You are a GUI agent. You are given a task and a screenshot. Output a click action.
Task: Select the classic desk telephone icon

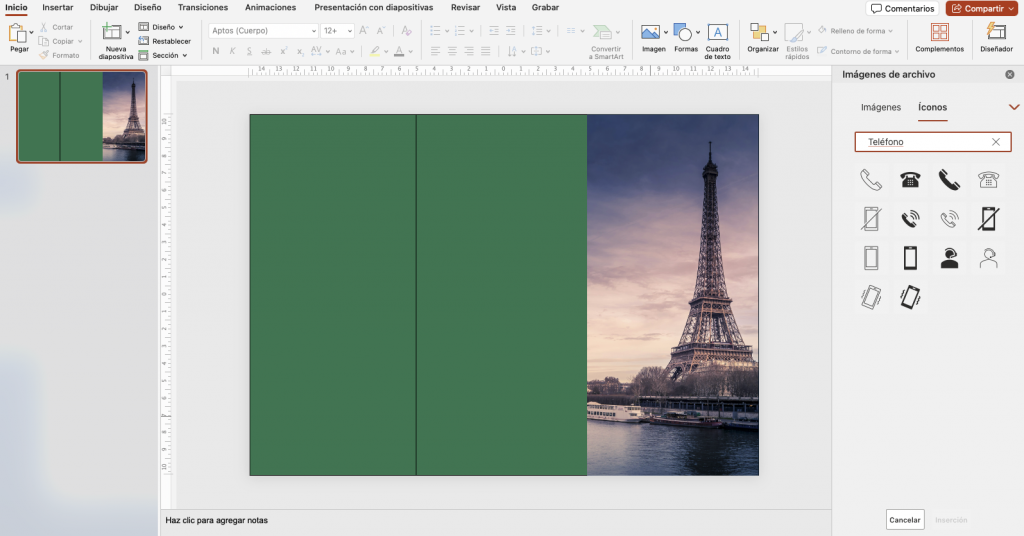910,180
